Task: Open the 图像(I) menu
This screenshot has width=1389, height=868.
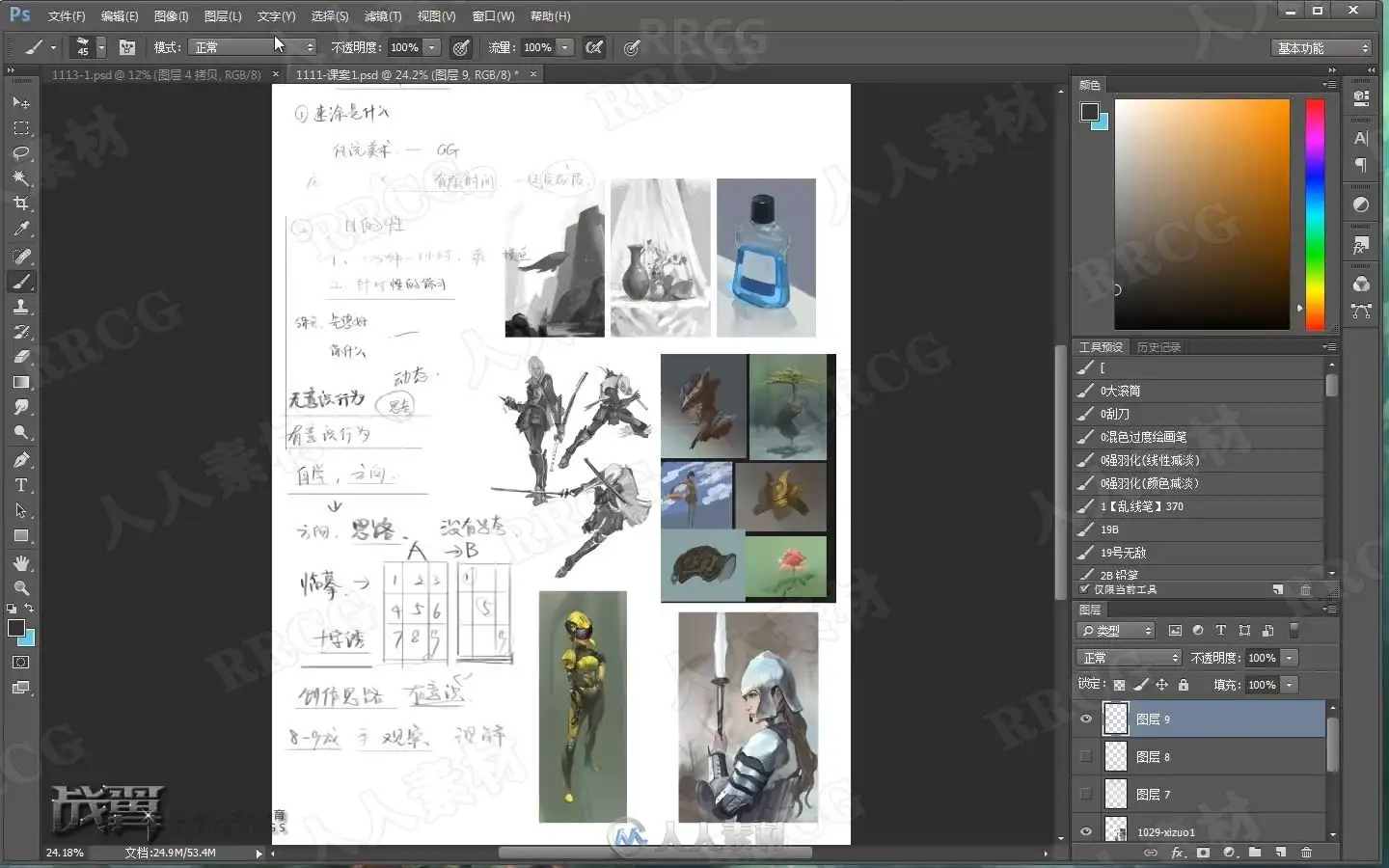Action: point(171,16)
